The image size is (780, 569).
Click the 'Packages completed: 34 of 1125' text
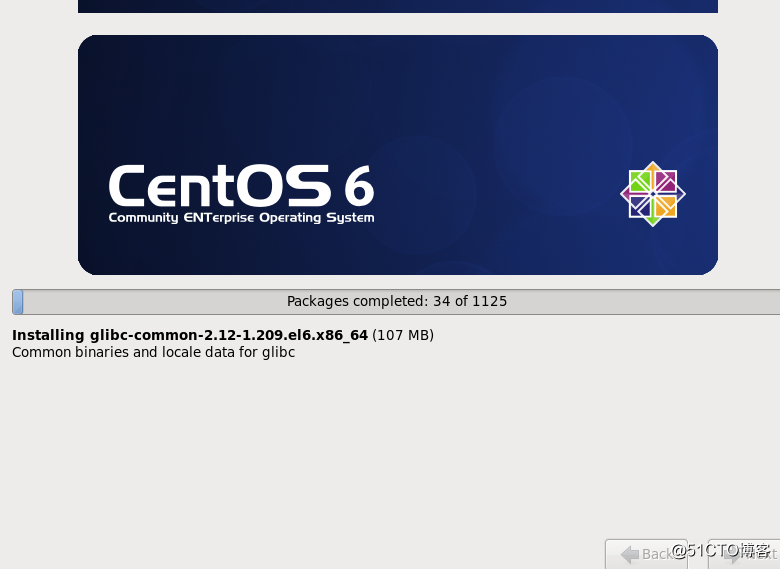click(x=396, y=301)
